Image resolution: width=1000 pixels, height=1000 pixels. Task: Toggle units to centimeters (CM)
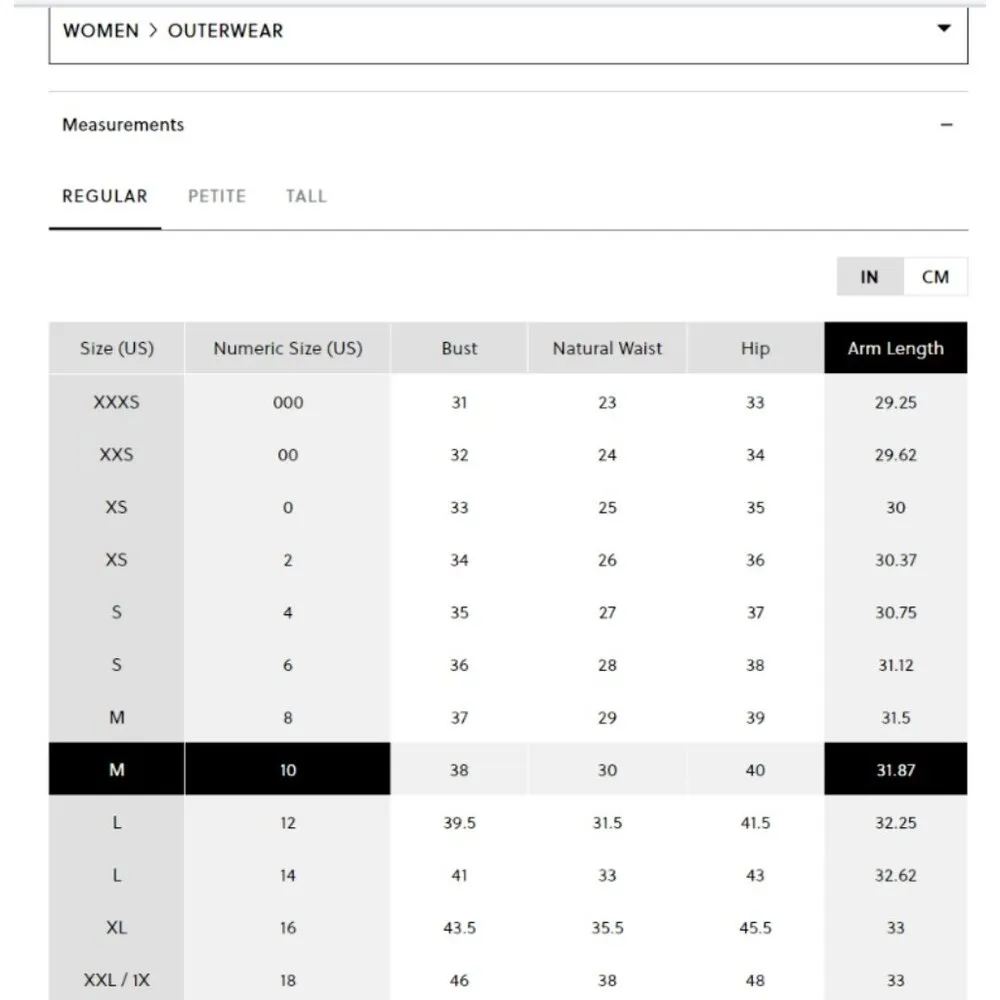935,277
